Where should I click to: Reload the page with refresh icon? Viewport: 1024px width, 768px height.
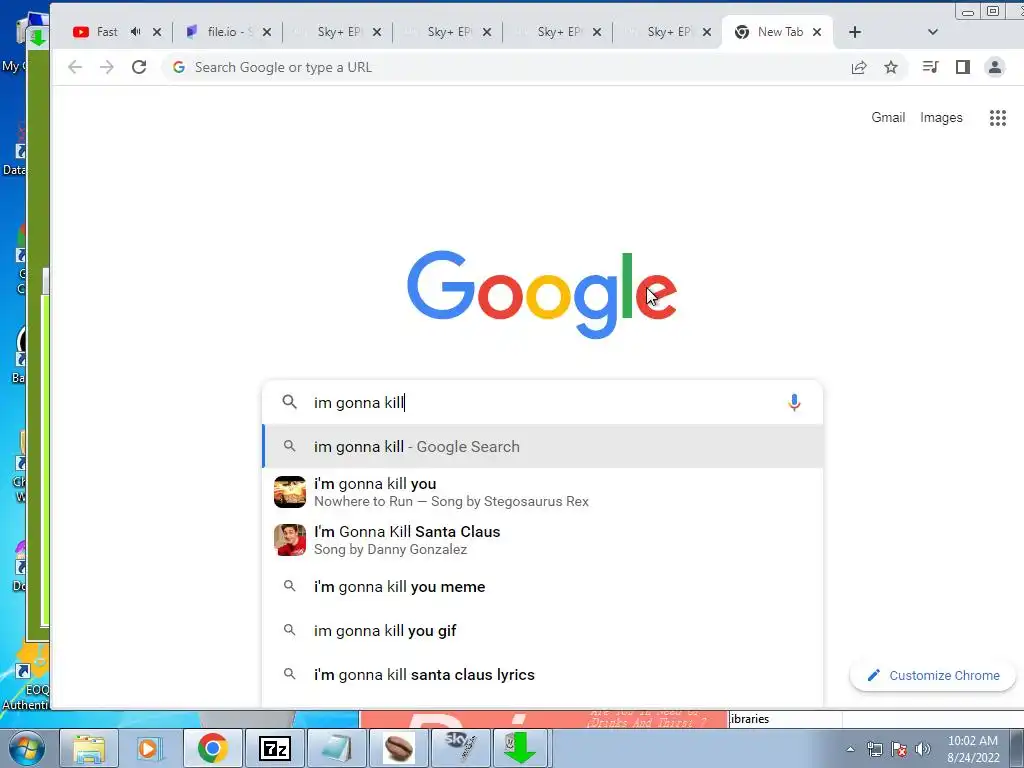138,67
